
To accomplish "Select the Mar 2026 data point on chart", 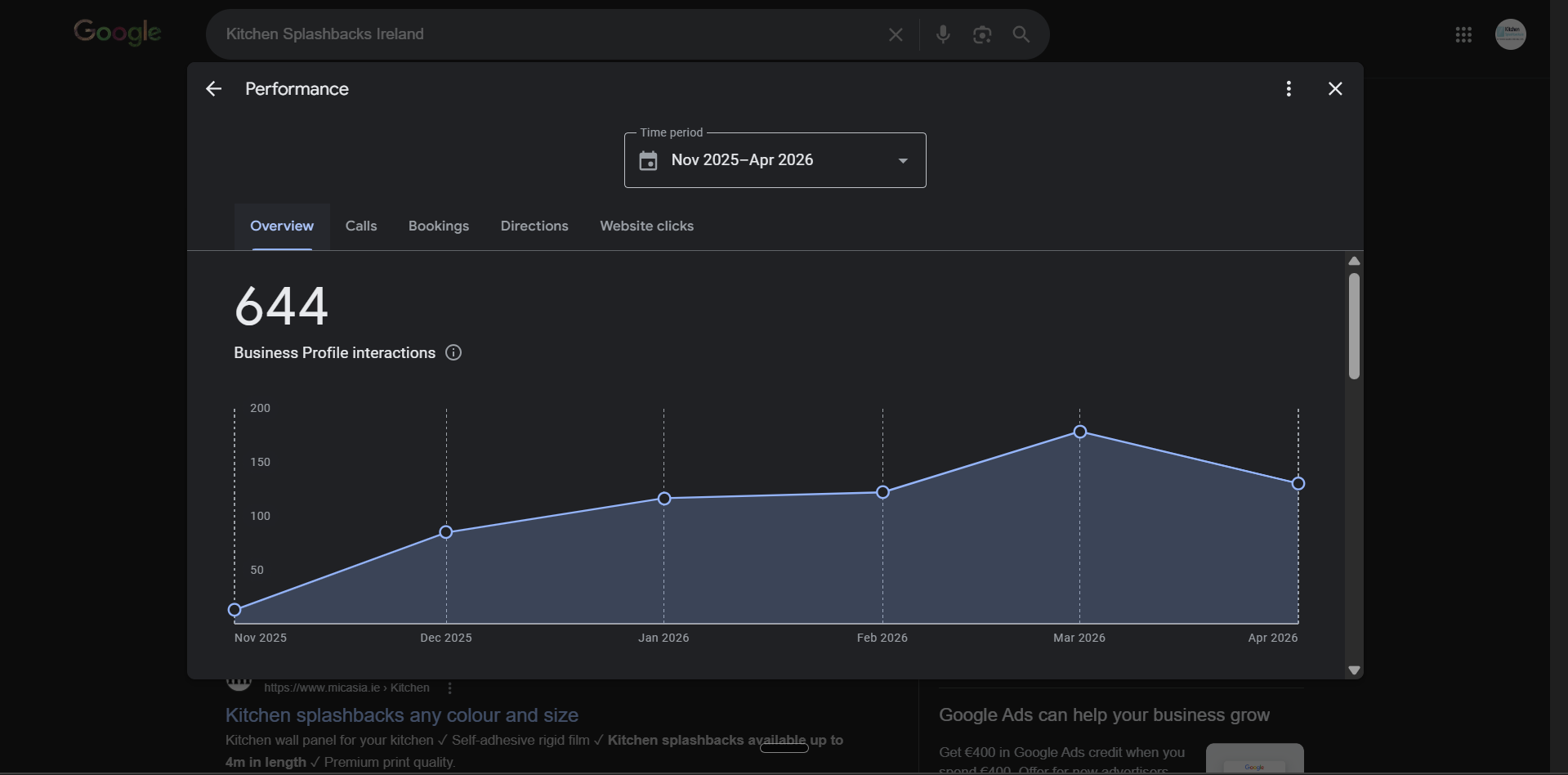I will coord(1080,432).
